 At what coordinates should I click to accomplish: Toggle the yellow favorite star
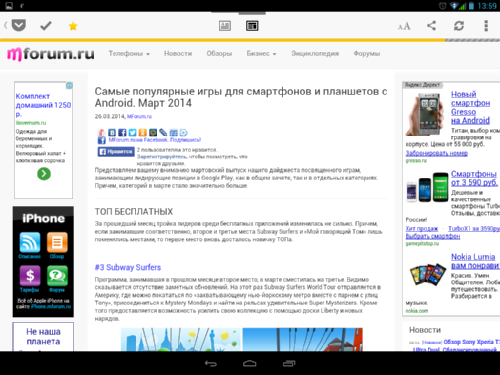(73, 26)
